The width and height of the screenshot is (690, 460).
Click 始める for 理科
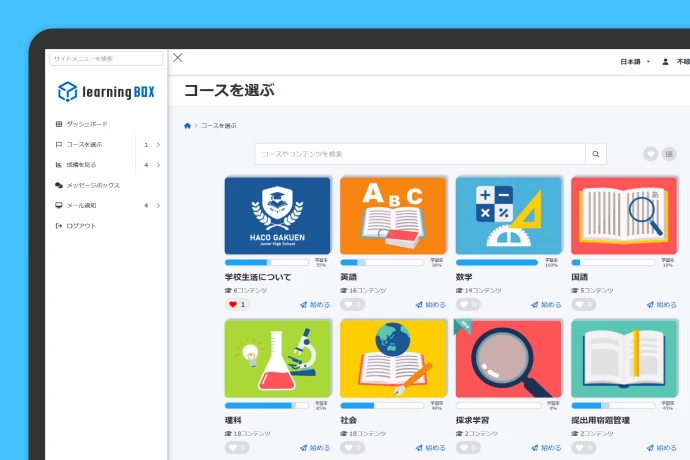coord(315,448)
